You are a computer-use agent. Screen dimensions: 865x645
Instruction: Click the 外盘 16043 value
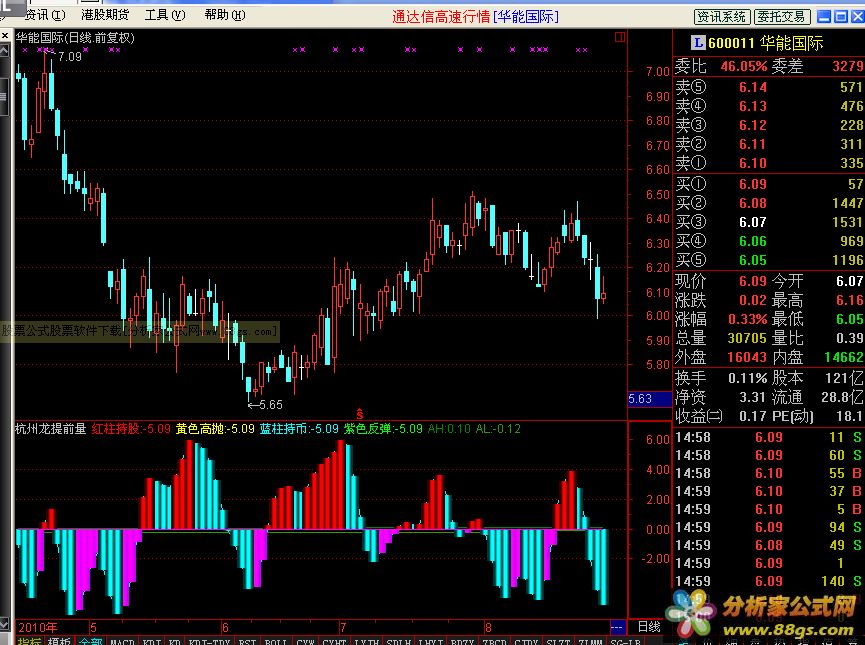tap(747, 357)
